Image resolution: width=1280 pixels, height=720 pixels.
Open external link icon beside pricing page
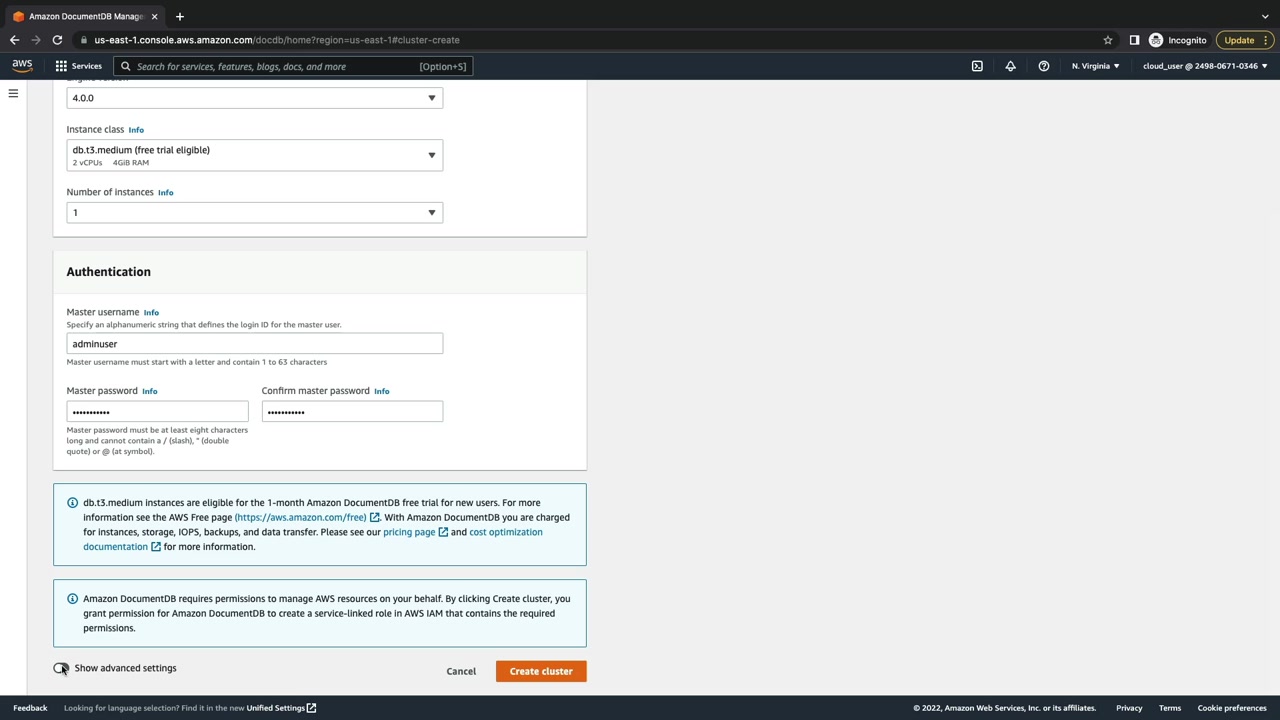coord(443,532)
